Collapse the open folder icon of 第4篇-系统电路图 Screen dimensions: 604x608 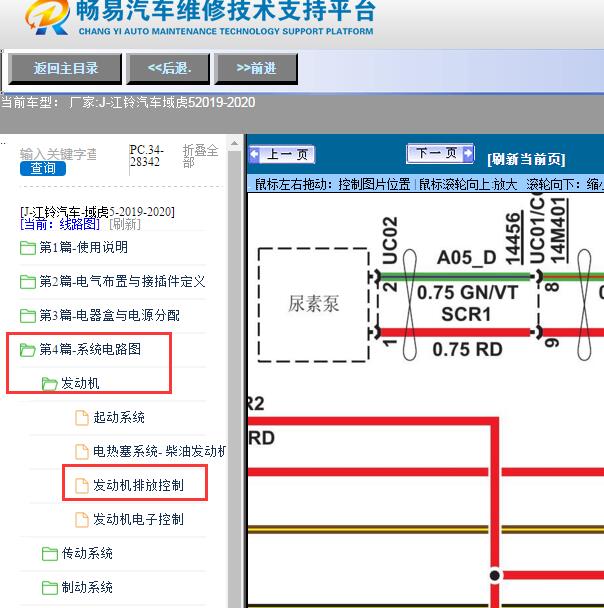click(28, 350)
